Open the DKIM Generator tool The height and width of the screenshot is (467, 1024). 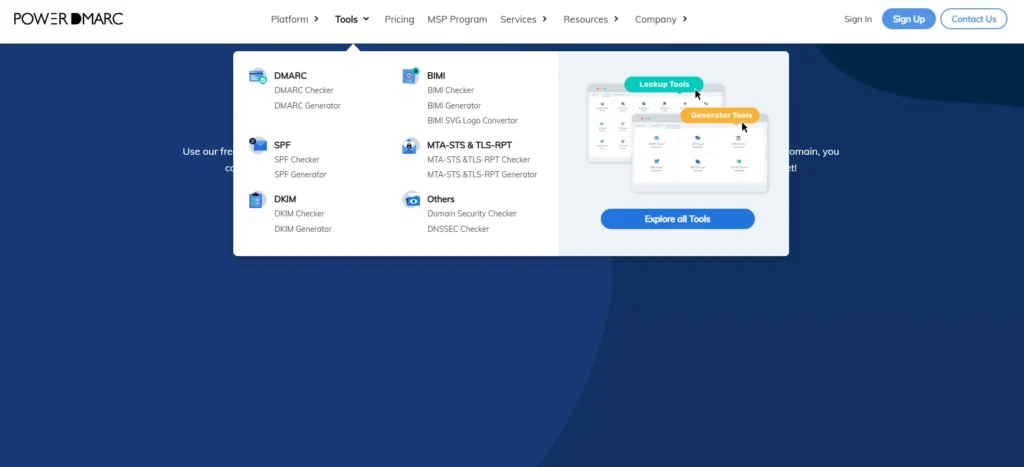[x=303, y=229]
